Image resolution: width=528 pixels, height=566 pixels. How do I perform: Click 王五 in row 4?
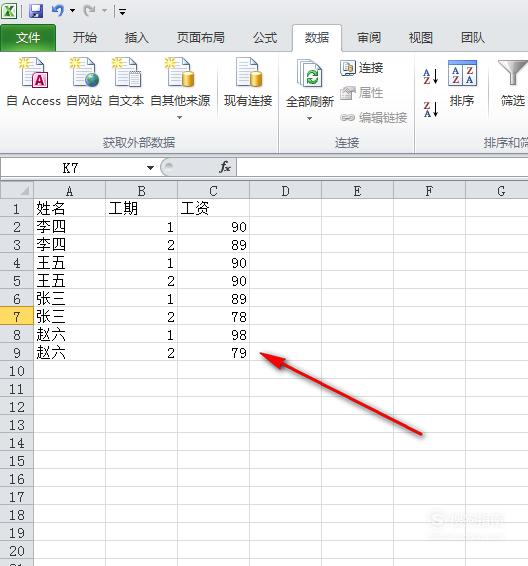pyautogui.click(x=69, y=262)
